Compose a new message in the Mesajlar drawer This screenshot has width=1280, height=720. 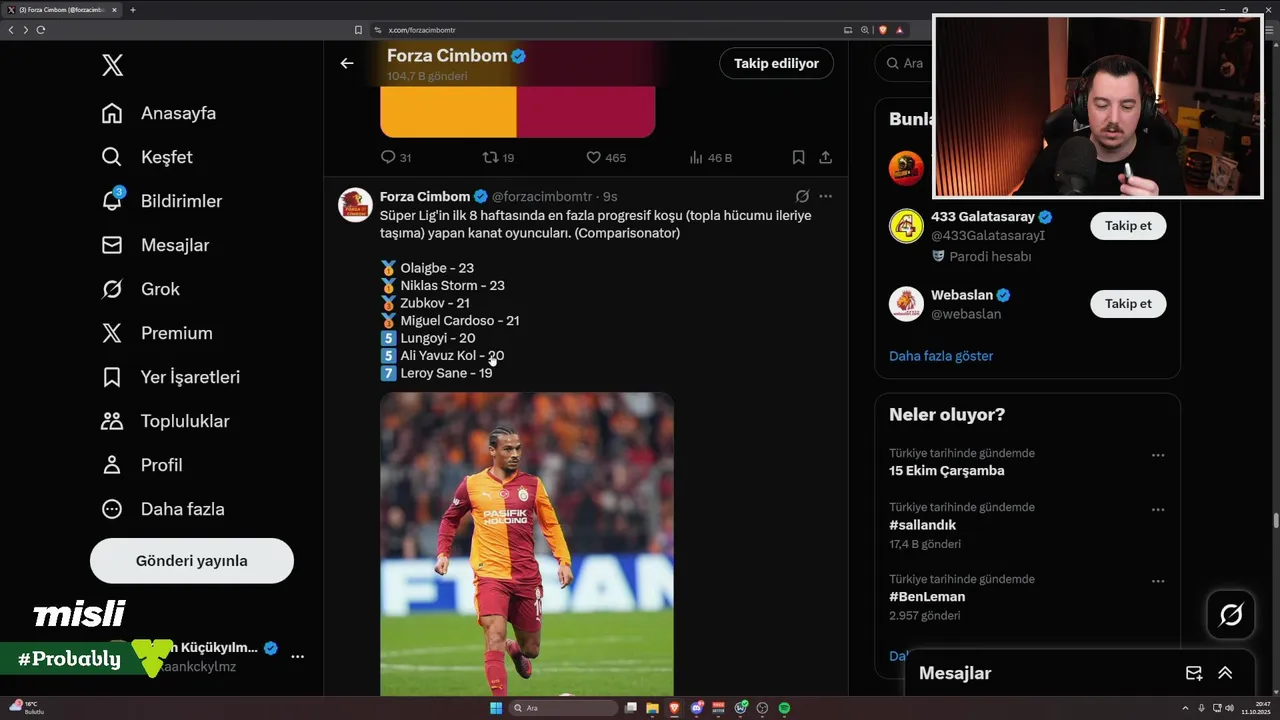click(1194, 673)
